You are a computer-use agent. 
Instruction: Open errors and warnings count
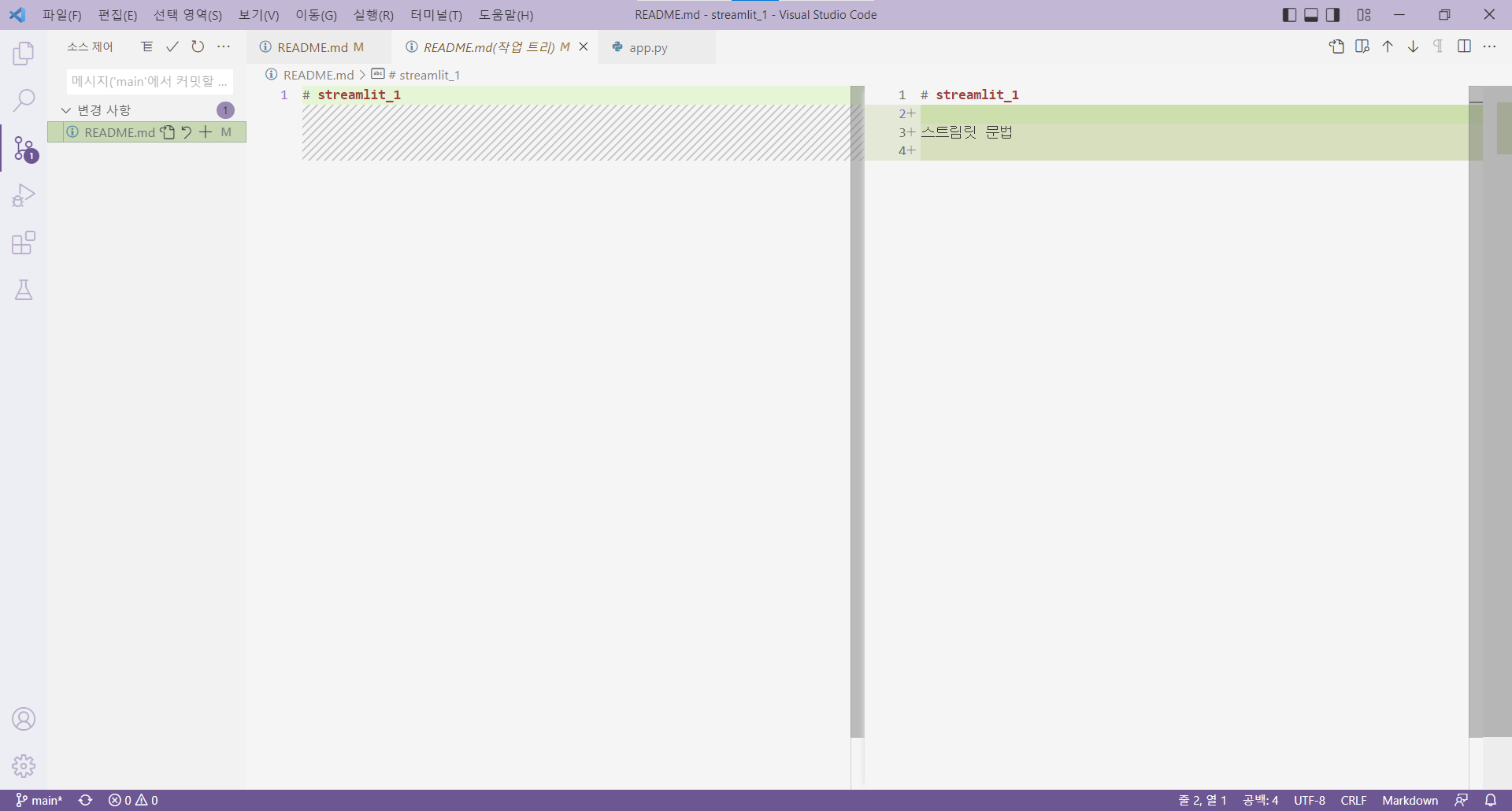(133, 800)
